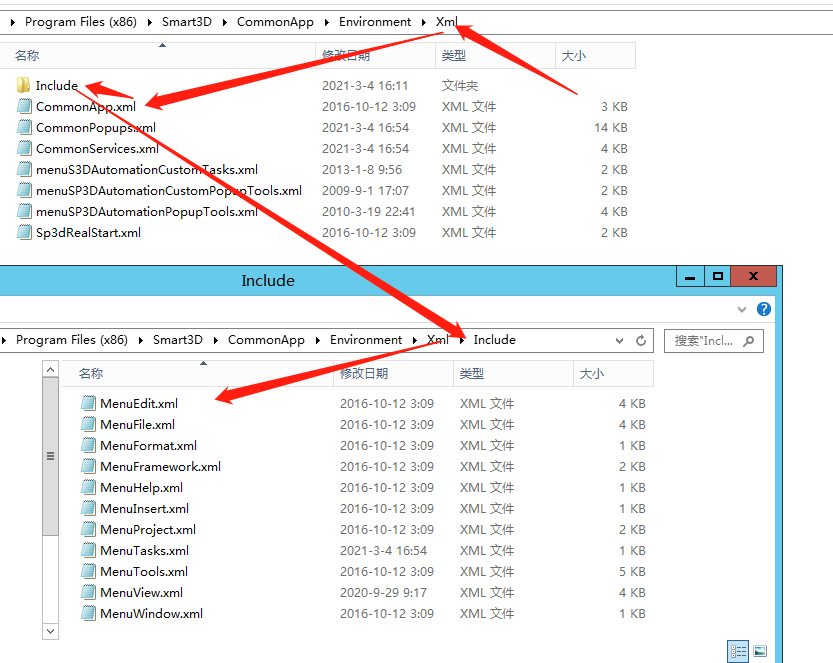Click scroll up arrow in Include window

50,369
